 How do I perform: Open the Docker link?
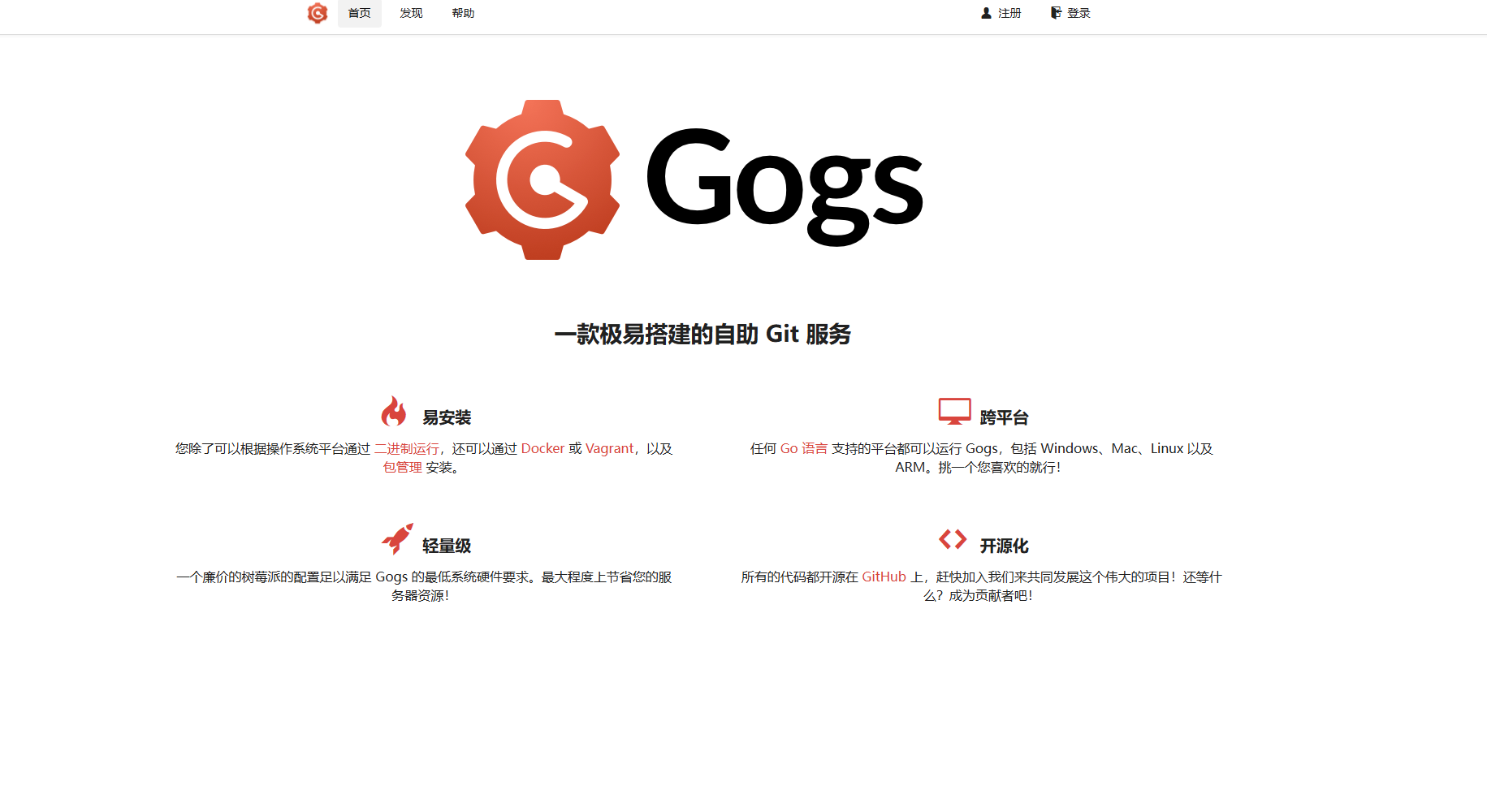click(542, 448)
